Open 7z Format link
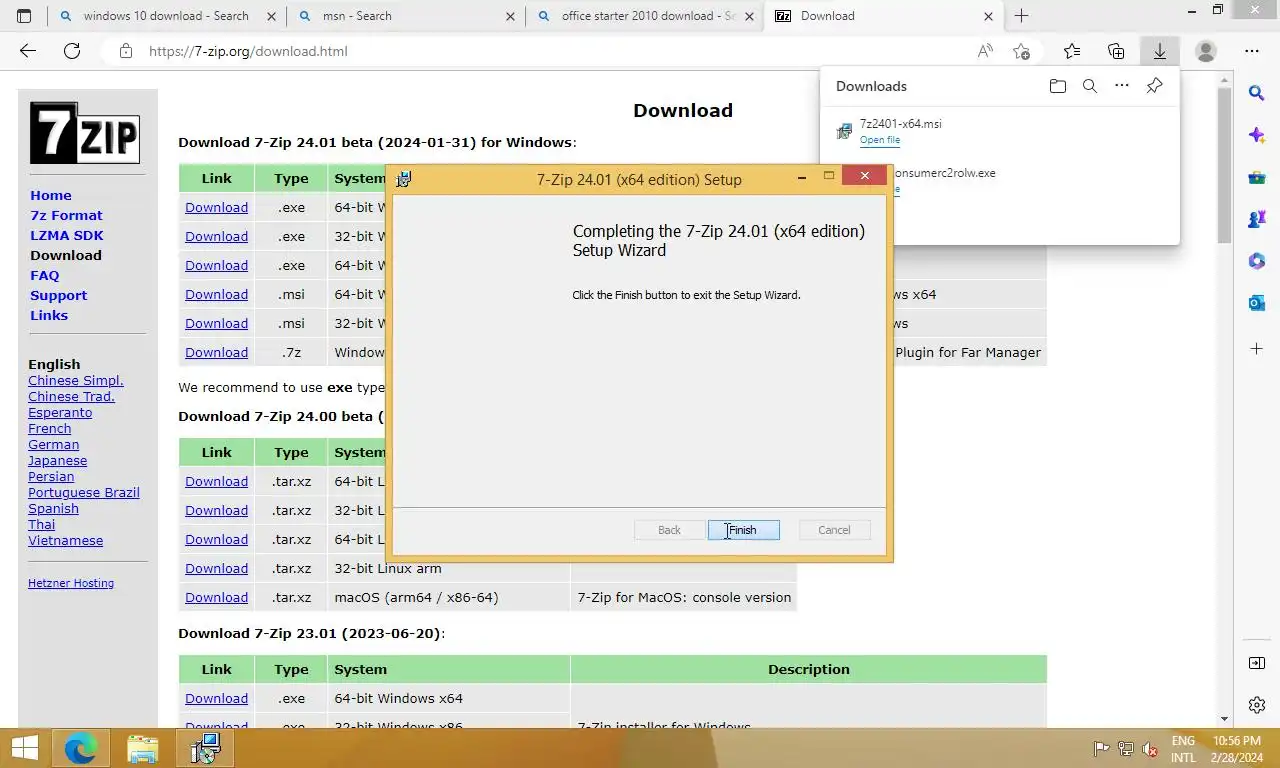1280x768 pixels. click(66, 215)
